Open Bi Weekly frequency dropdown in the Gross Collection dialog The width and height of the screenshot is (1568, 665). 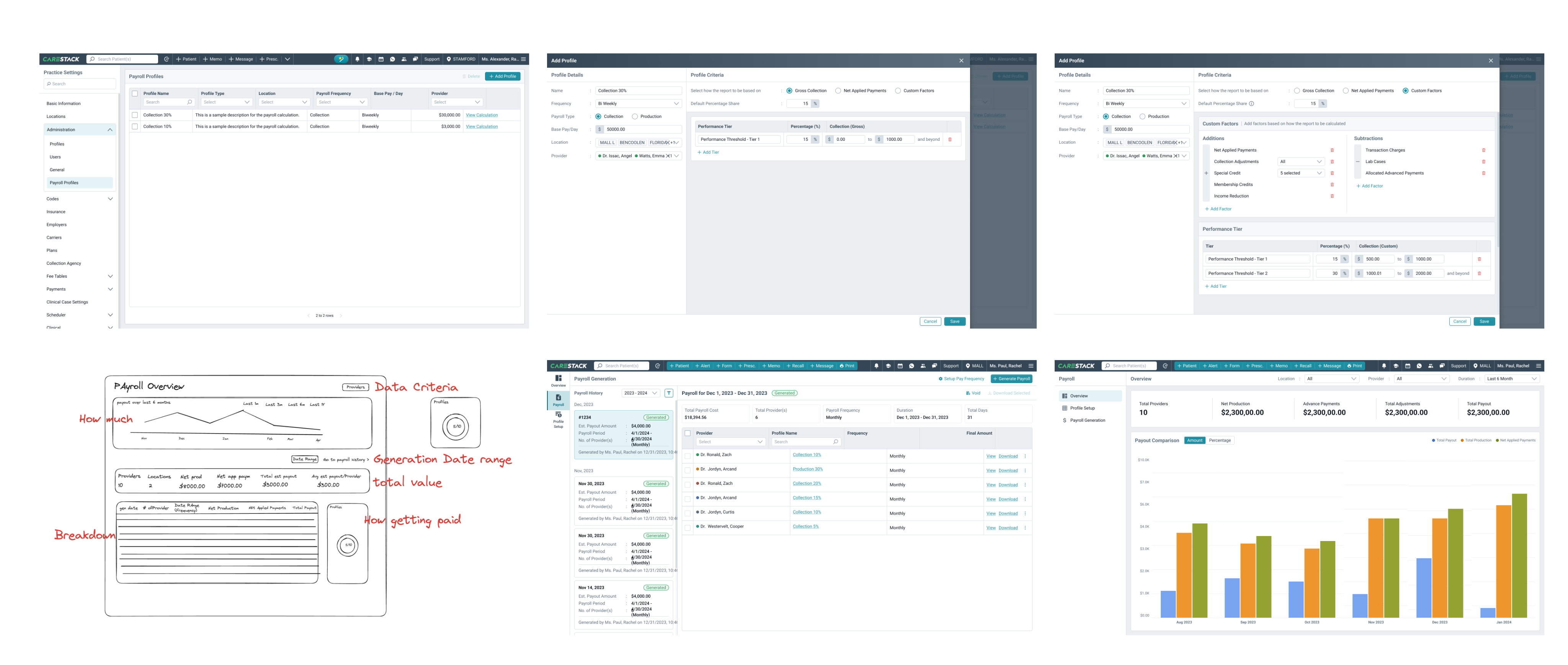coord(638,103)
